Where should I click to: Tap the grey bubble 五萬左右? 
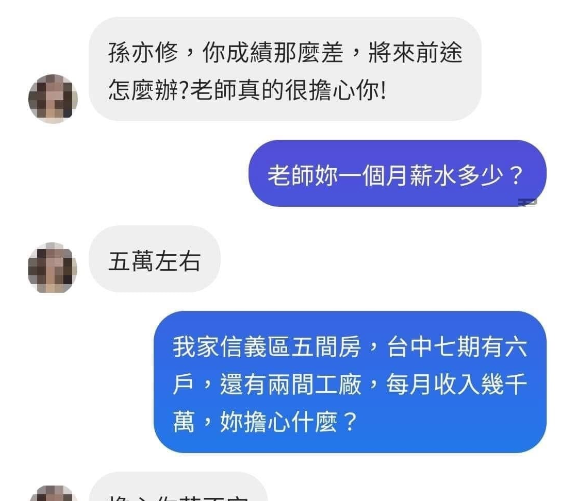pyautogui.click(x=155, y=259)
